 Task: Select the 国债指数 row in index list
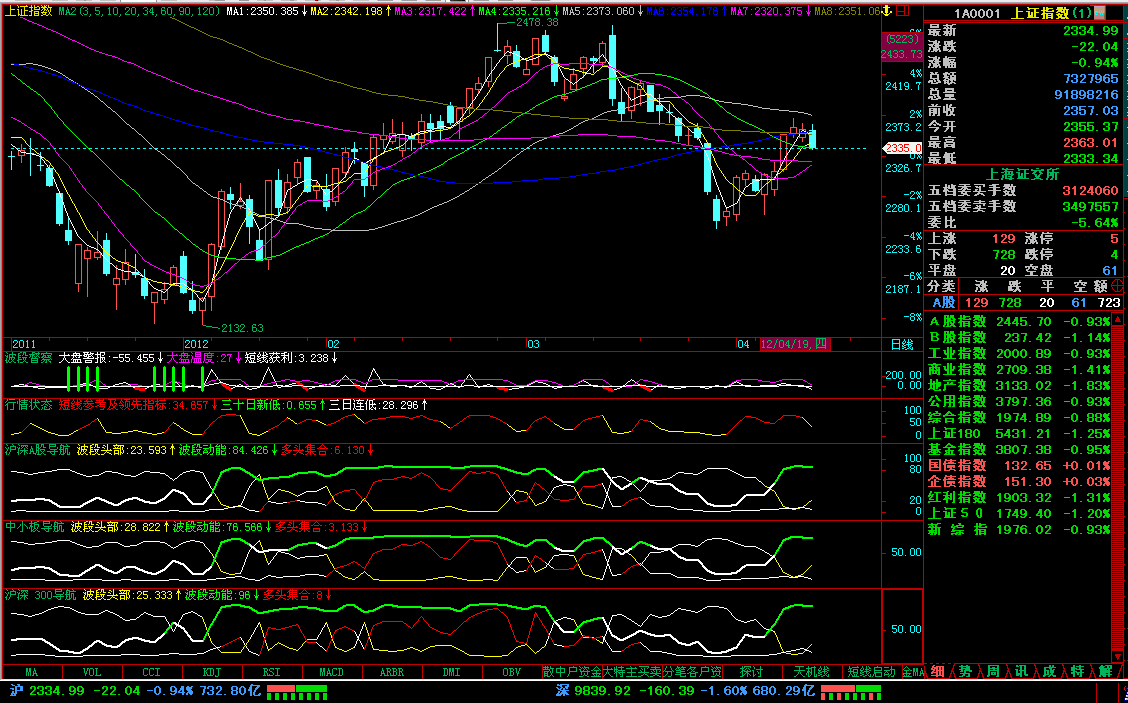pos(1019,466)
